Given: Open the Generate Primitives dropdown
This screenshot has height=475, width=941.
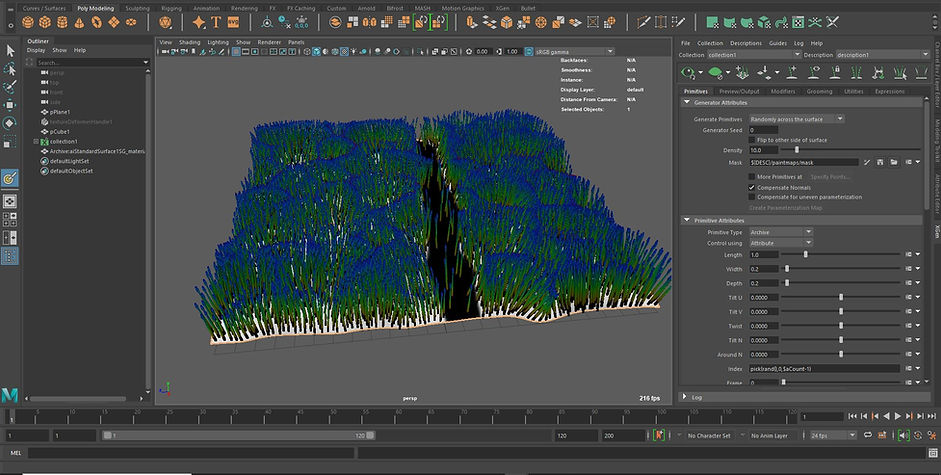Looking at the screenshot, I should (x=796, y=119).
